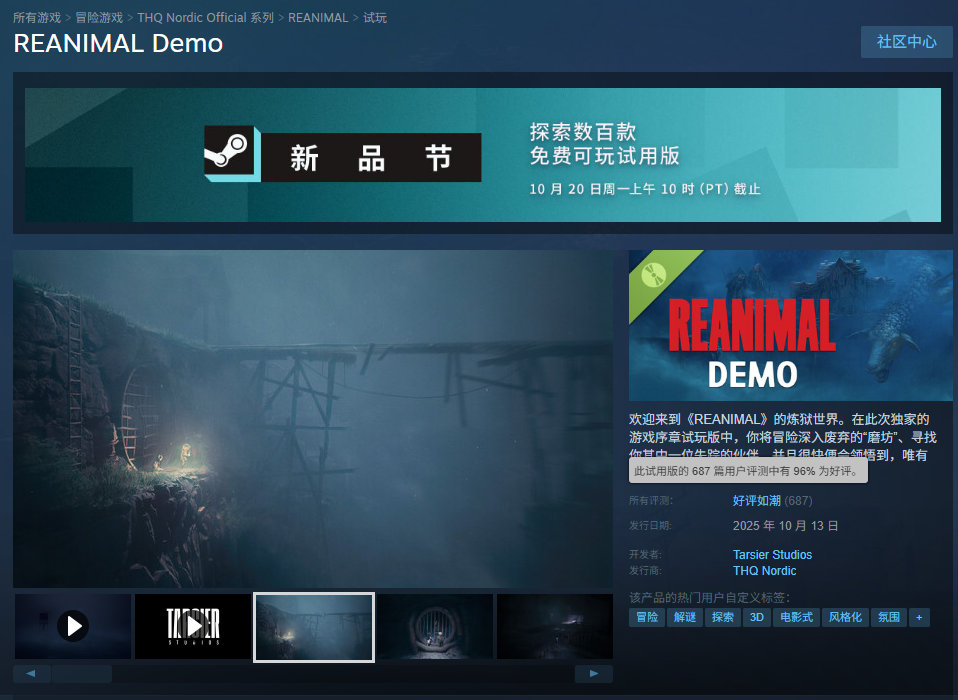Click the 发行日期 label
This screenshot has width=958, height=700.
click(x=651, y=526)
